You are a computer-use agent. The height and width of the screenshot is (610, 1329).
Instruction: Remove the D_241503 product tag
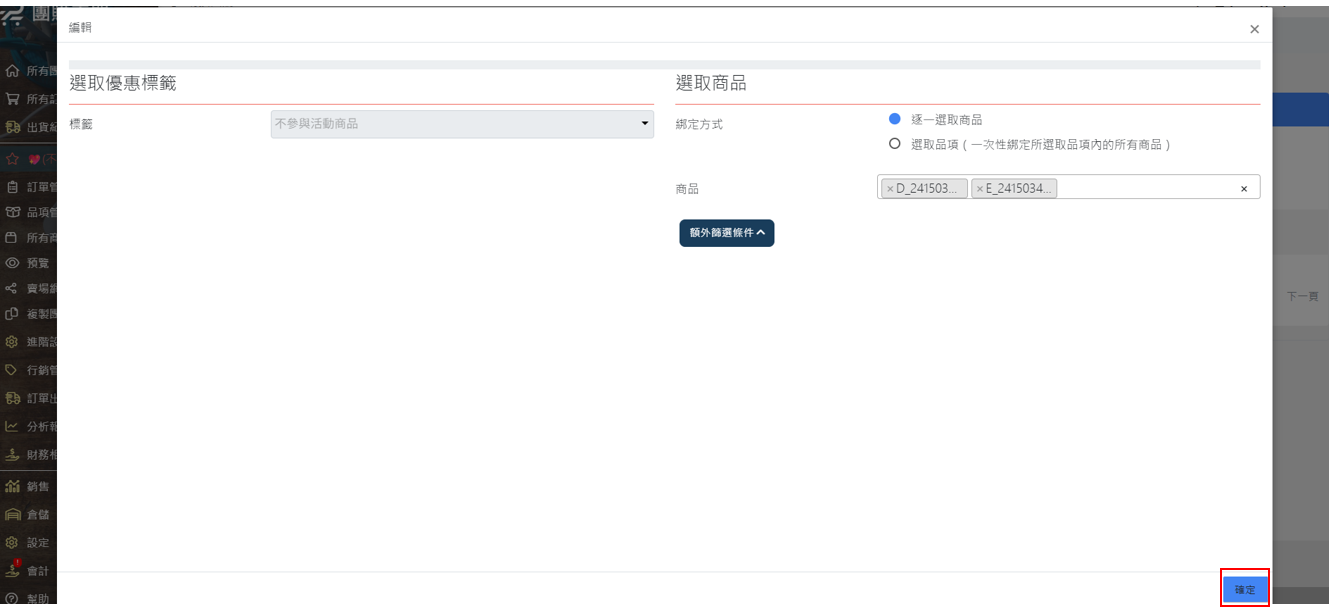(890, 188)
